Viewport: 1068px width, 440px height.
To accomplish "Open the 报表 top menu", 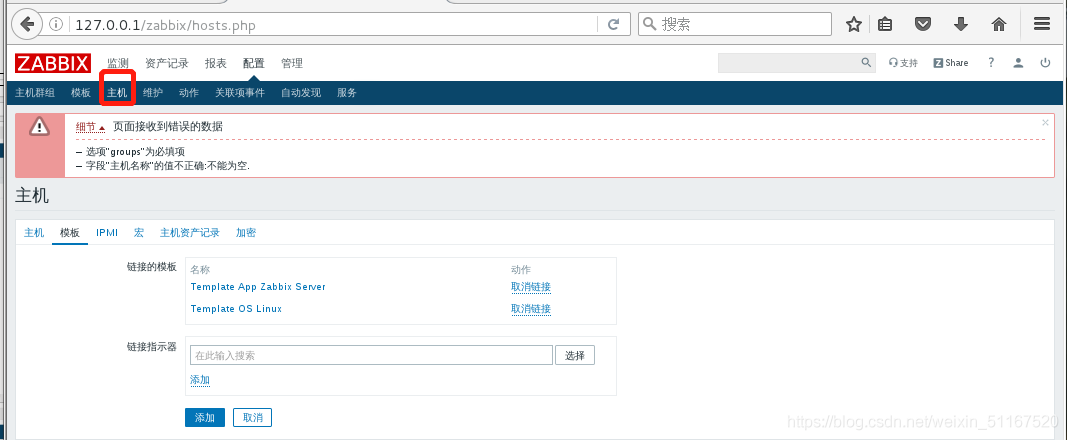I will tap(216, 63).
